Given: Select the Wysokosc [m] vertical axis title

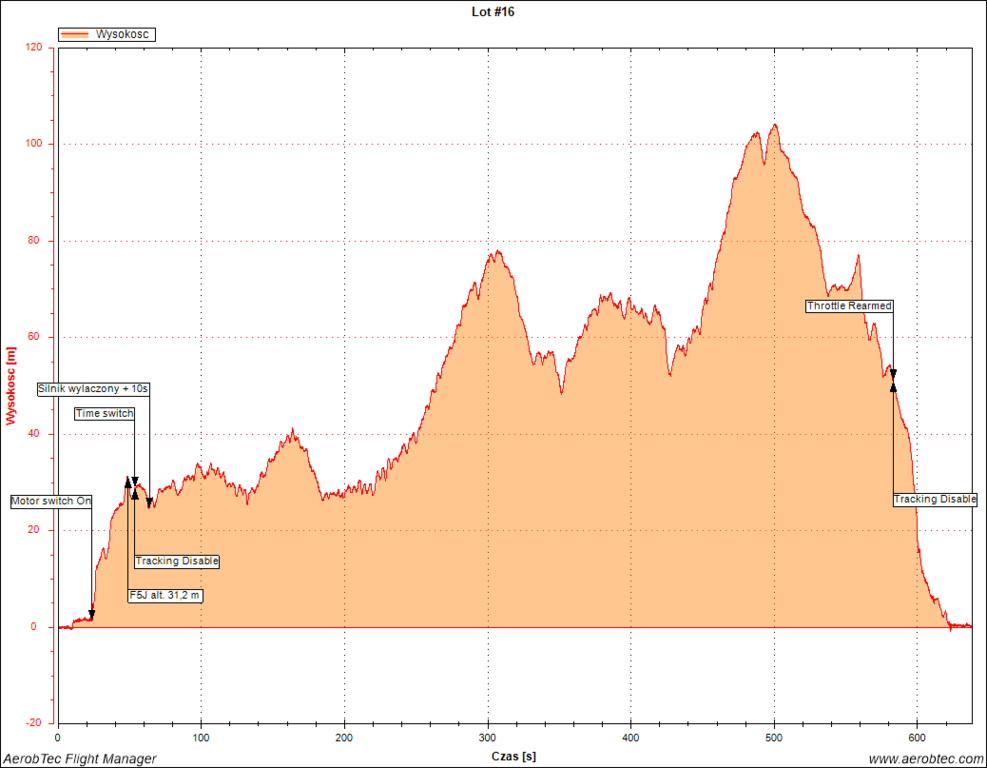Looking at the screenshot, I should pyautogui.click(x=11, y=385).
